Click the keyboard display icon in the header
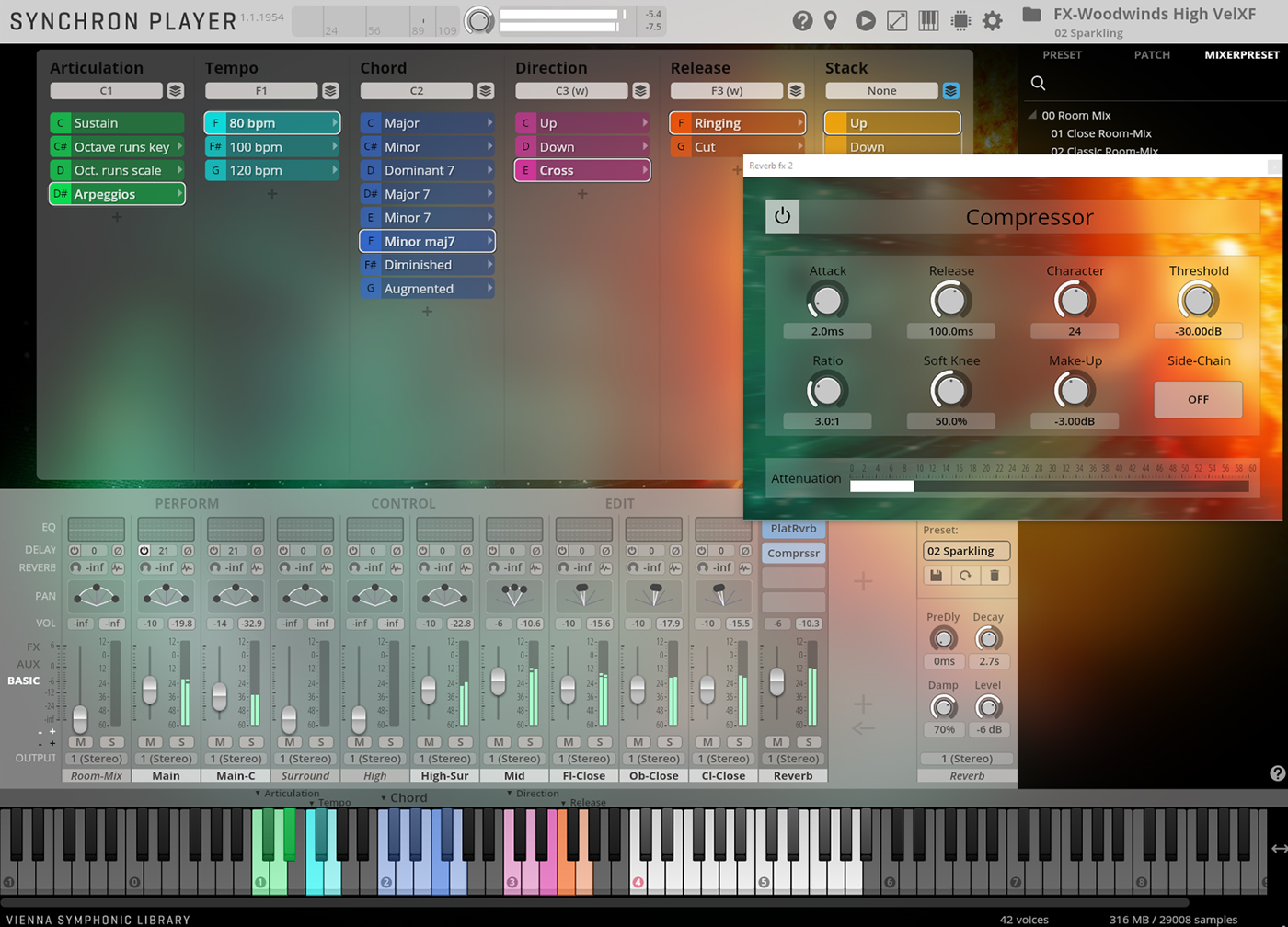 pos(929,20)
